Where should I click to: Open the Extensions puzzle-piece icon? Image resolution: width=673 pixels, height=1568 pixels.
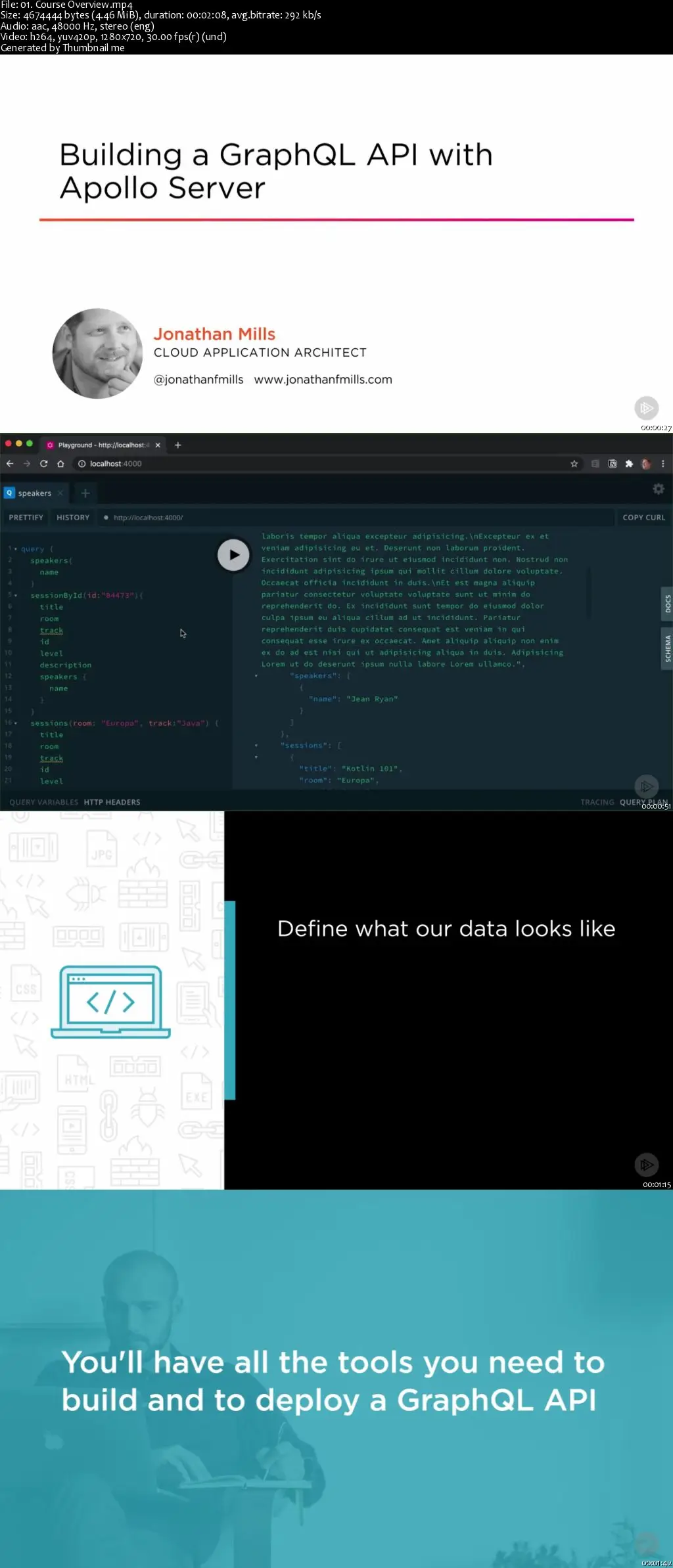pyautogui.click(x=629, y=464)
